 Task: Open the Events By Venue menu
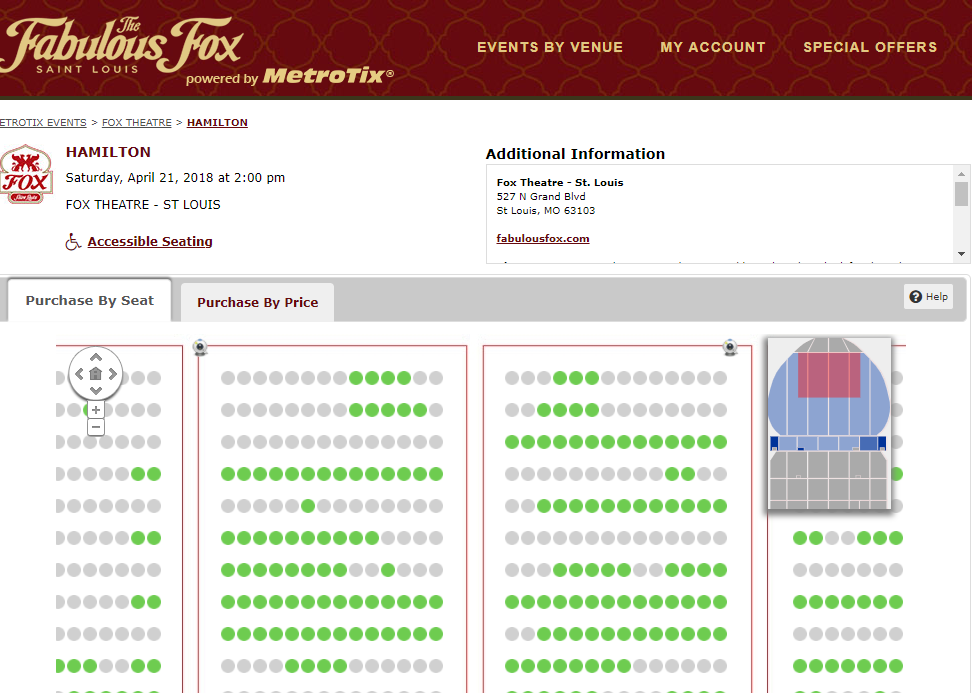tap(550, 47)
